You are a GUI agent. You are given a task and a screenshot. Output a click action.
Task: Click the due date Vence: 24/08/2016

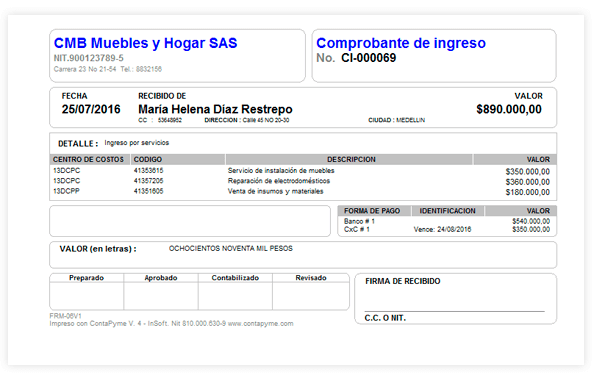click(x=442, y=229)
